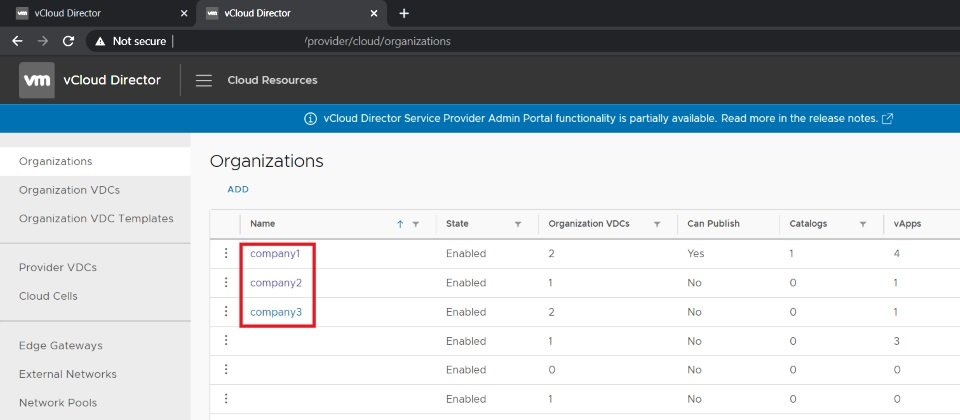Click the info icon in blue banner
The width and height of the screenshot is (960, 420).
[310, 119]
